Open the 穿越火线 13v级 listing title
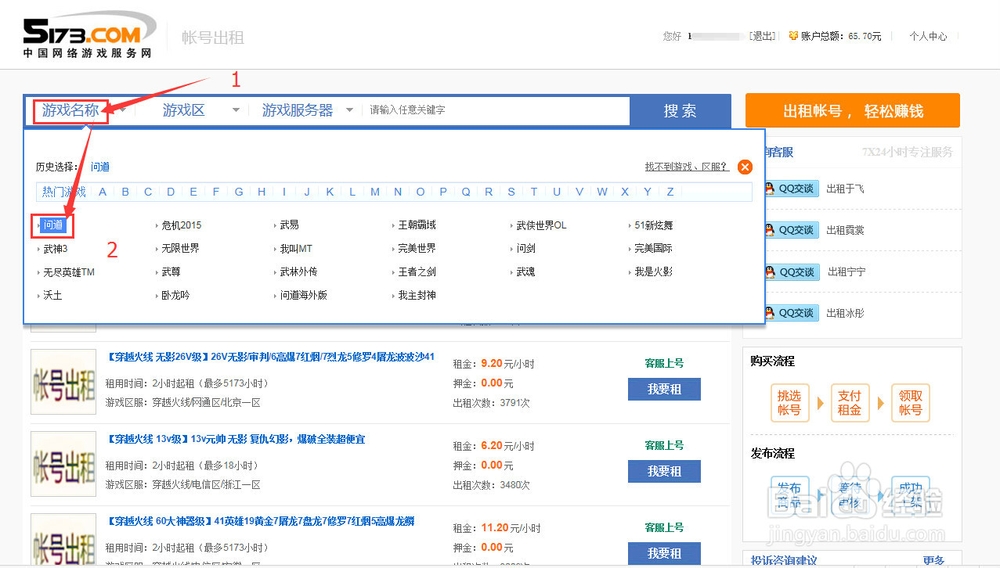 [x=236, y=439]
